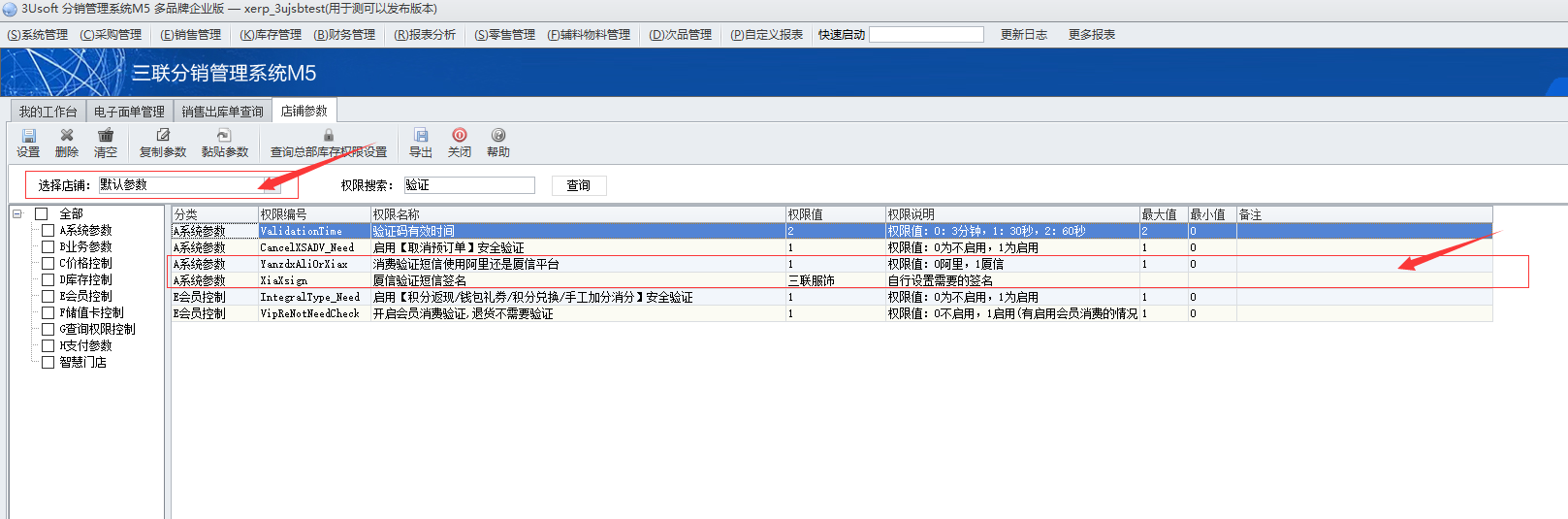Select the ValidationTime row
The height and width of the screenshot is (519, 1568).
click(832, 231)
